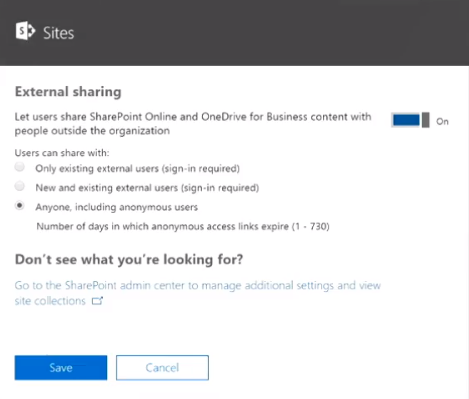Select Only existing external users option
The image size is (469, 399).
coord(20,167)
